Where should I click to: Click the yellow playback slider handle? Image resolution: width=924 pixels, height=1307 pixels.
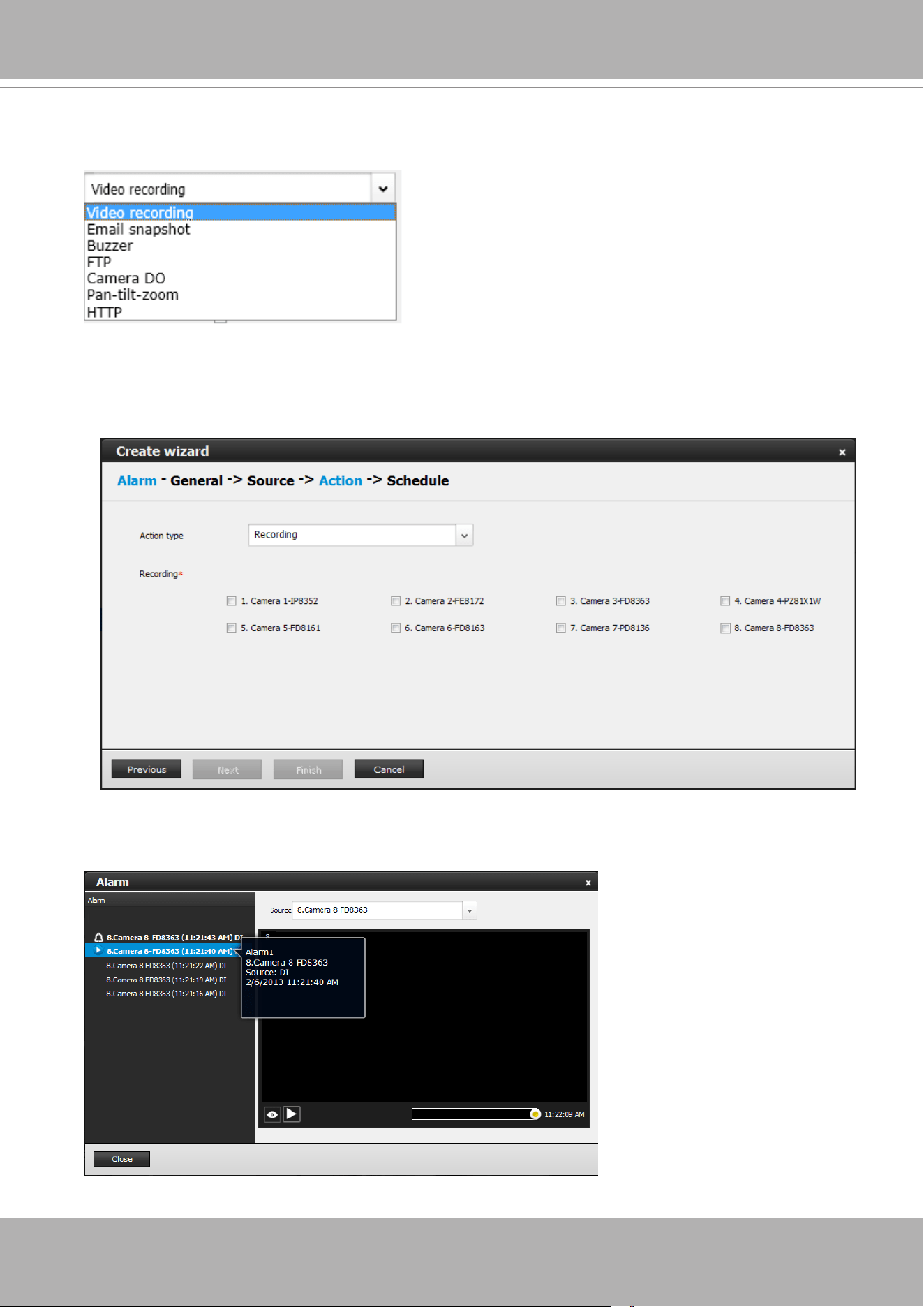(x=535, y=1114)
